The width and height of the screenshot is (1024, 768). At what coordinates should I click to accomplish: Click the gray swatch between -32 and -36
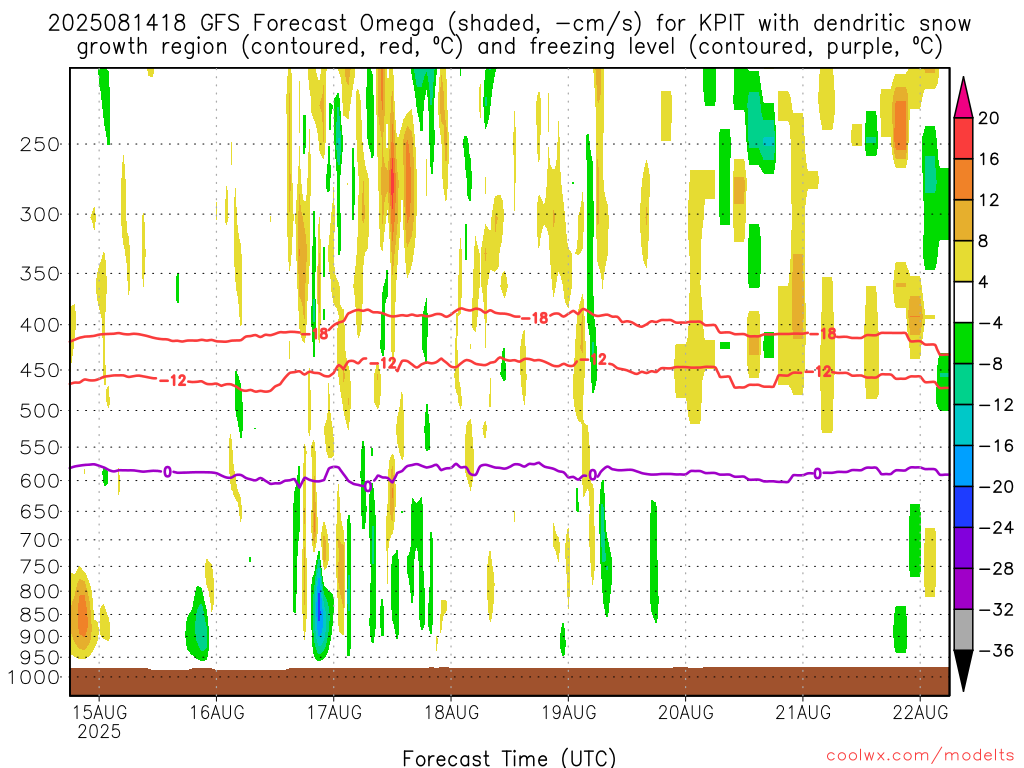click(963, 630)
